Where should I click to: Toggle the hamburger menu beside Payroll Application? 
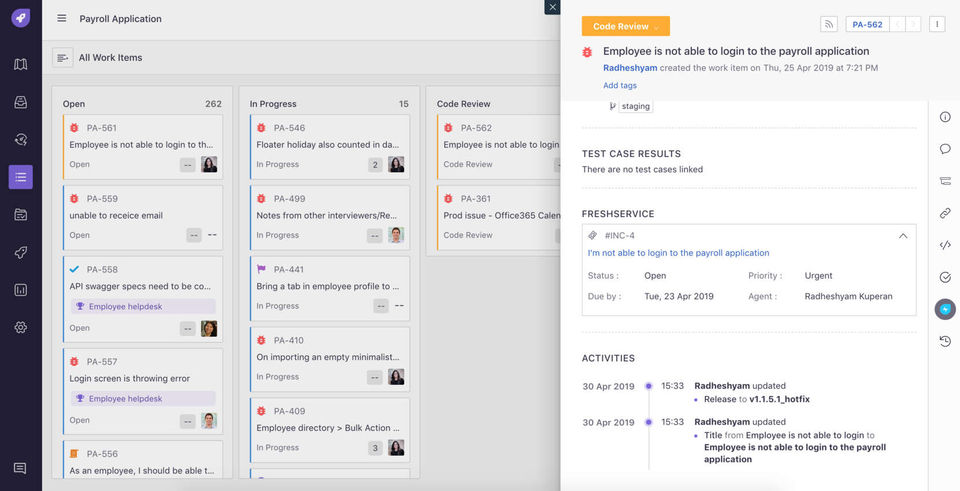point(62,18)
